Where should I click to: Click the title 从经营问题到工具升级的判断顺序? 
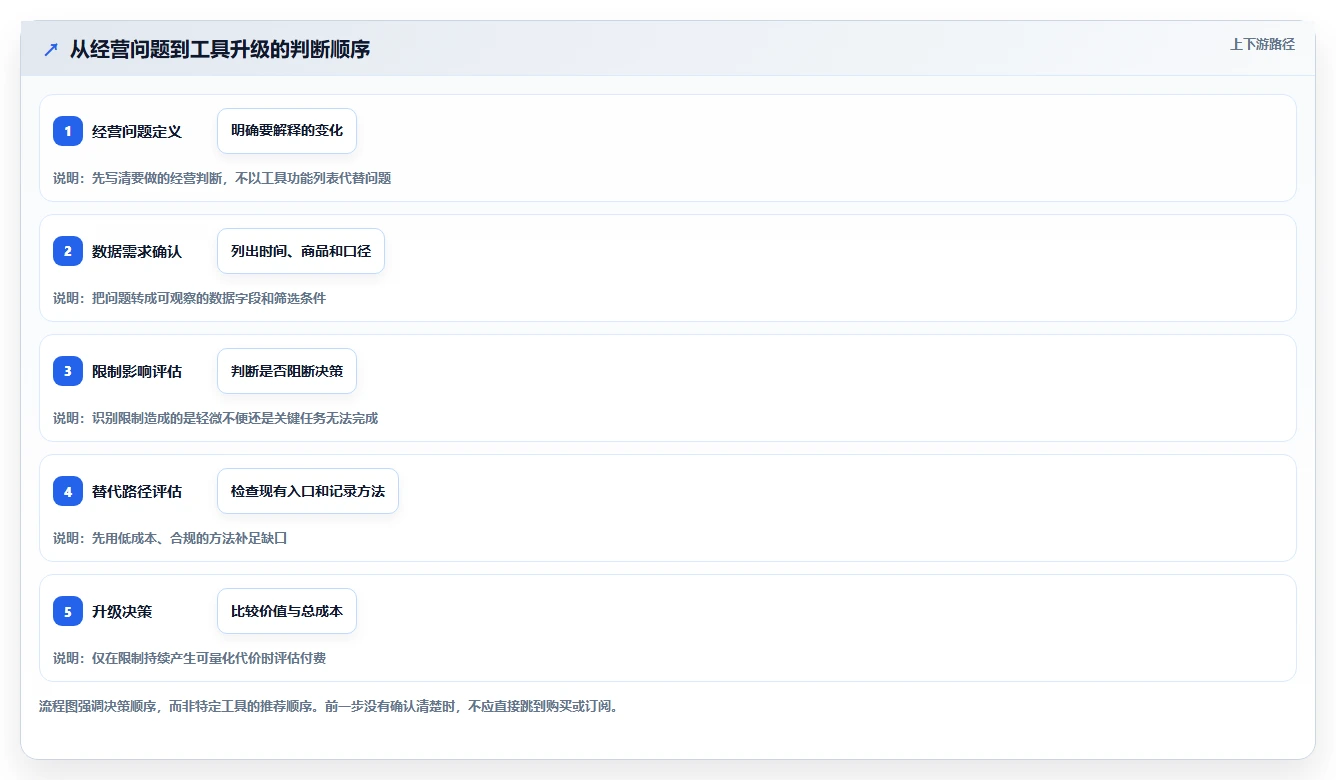[x=220, y=49]
